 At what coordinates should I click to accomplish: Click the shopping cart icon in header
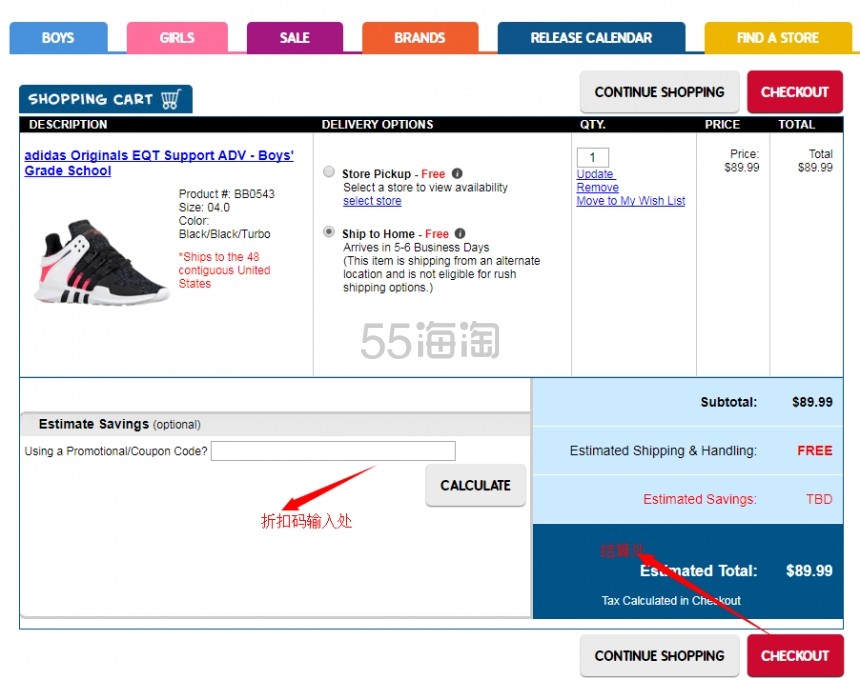click(171, 99)
